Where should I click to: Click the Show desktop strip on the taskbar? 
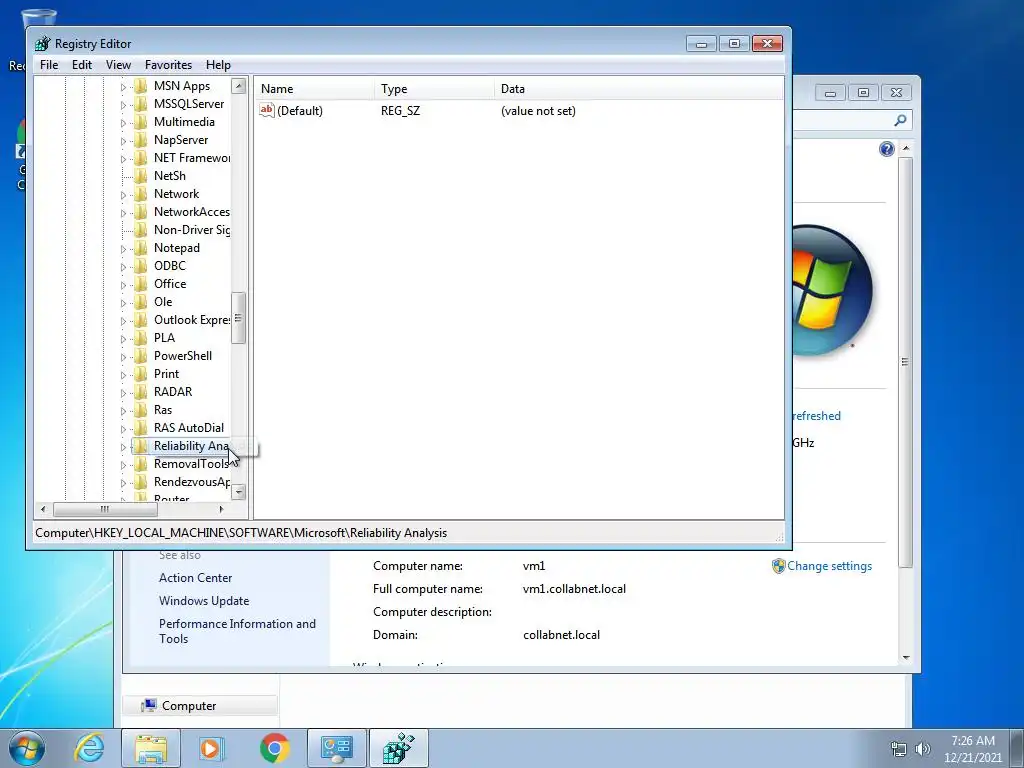(1017, 748)
